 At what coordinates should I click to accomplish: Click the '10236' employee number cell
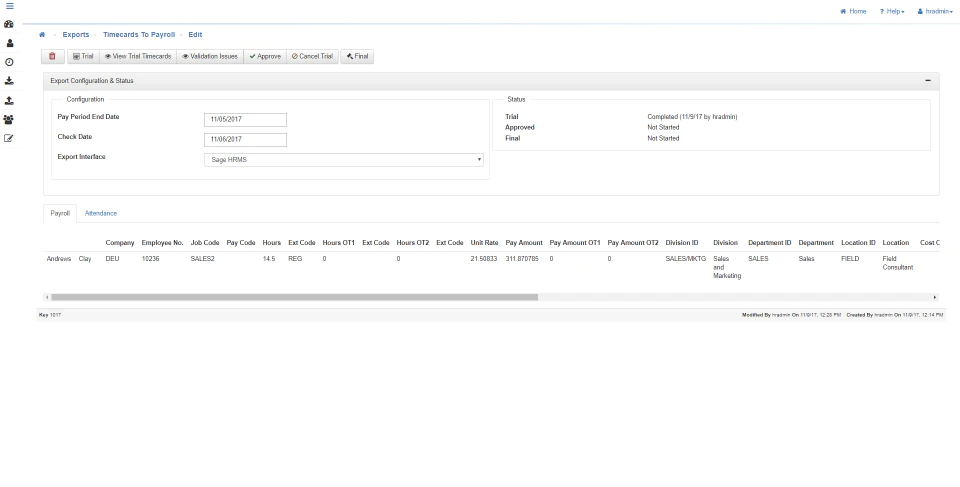[x=150, y=259]
